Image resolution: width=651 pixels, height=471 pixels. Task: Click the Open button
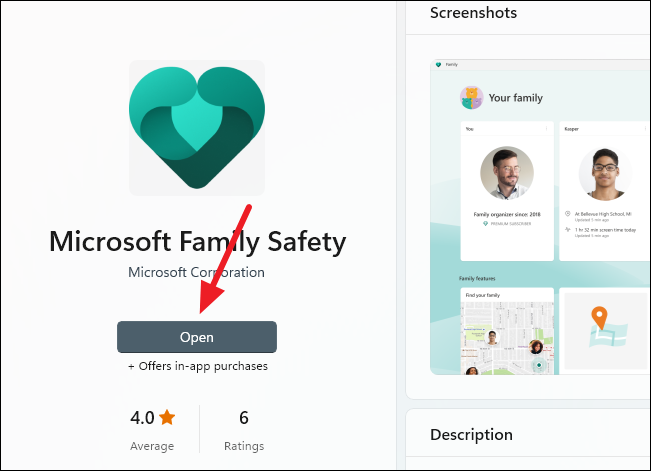(197, 337)
